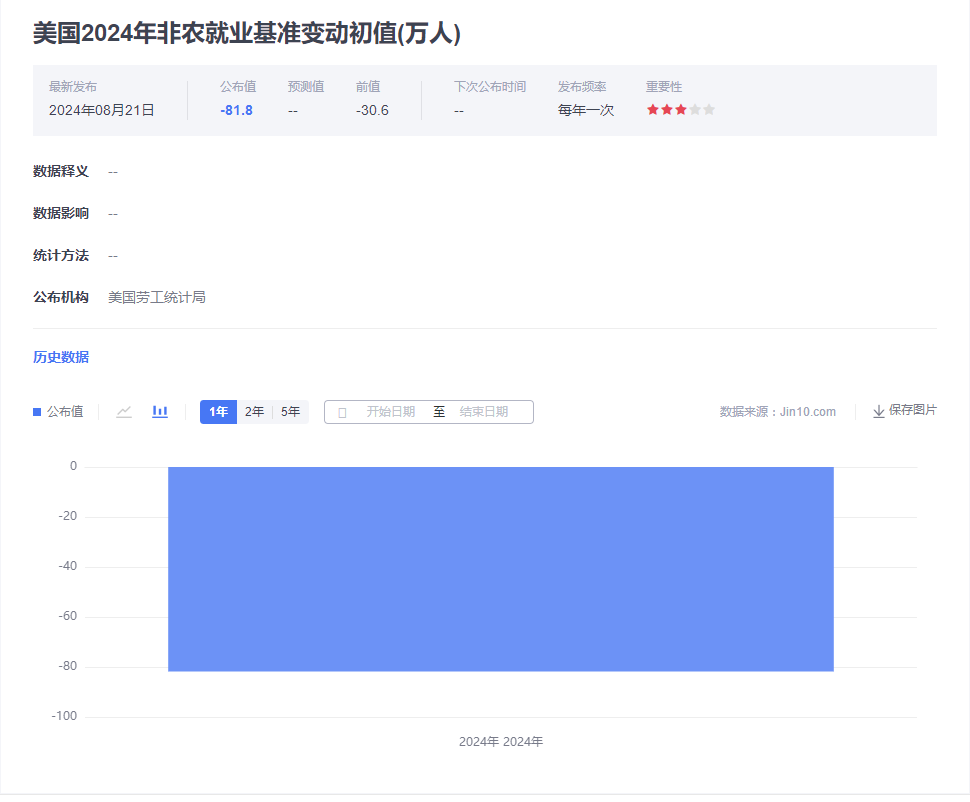This screenshot has height=802, width=970.
Task: Select the 1年 time range
Action: 218,412
